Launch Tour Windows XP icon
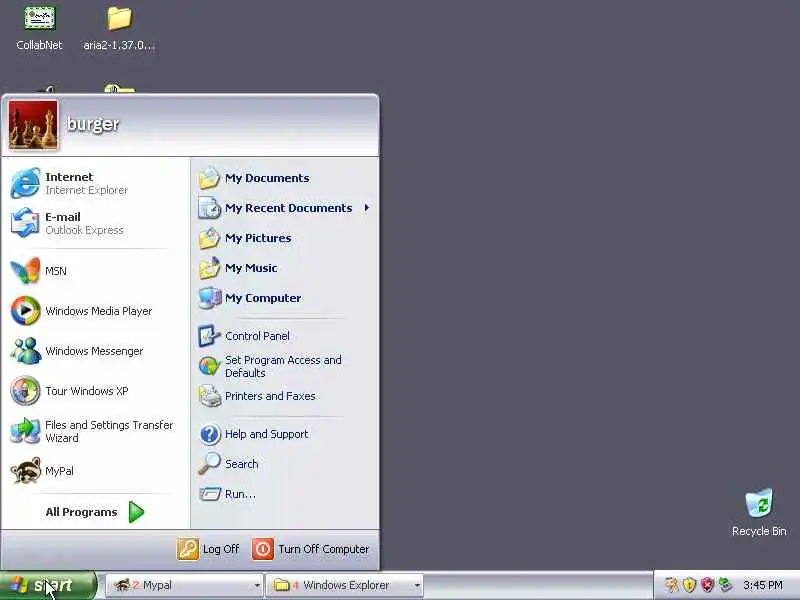The image size is (800, 600). tap(25, 391)
